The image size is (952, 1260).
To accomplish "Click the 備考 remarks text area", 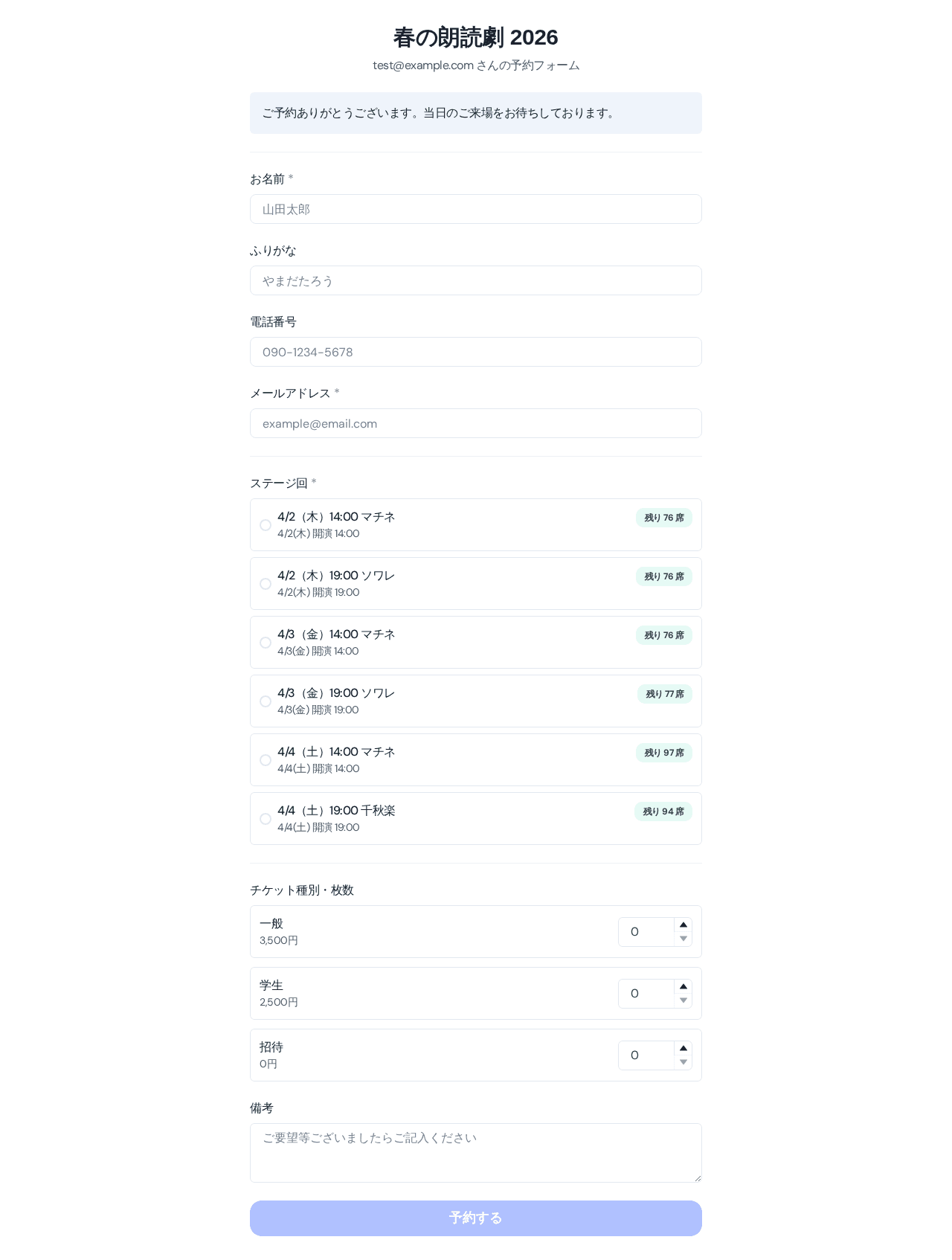I will (476, 1152).
